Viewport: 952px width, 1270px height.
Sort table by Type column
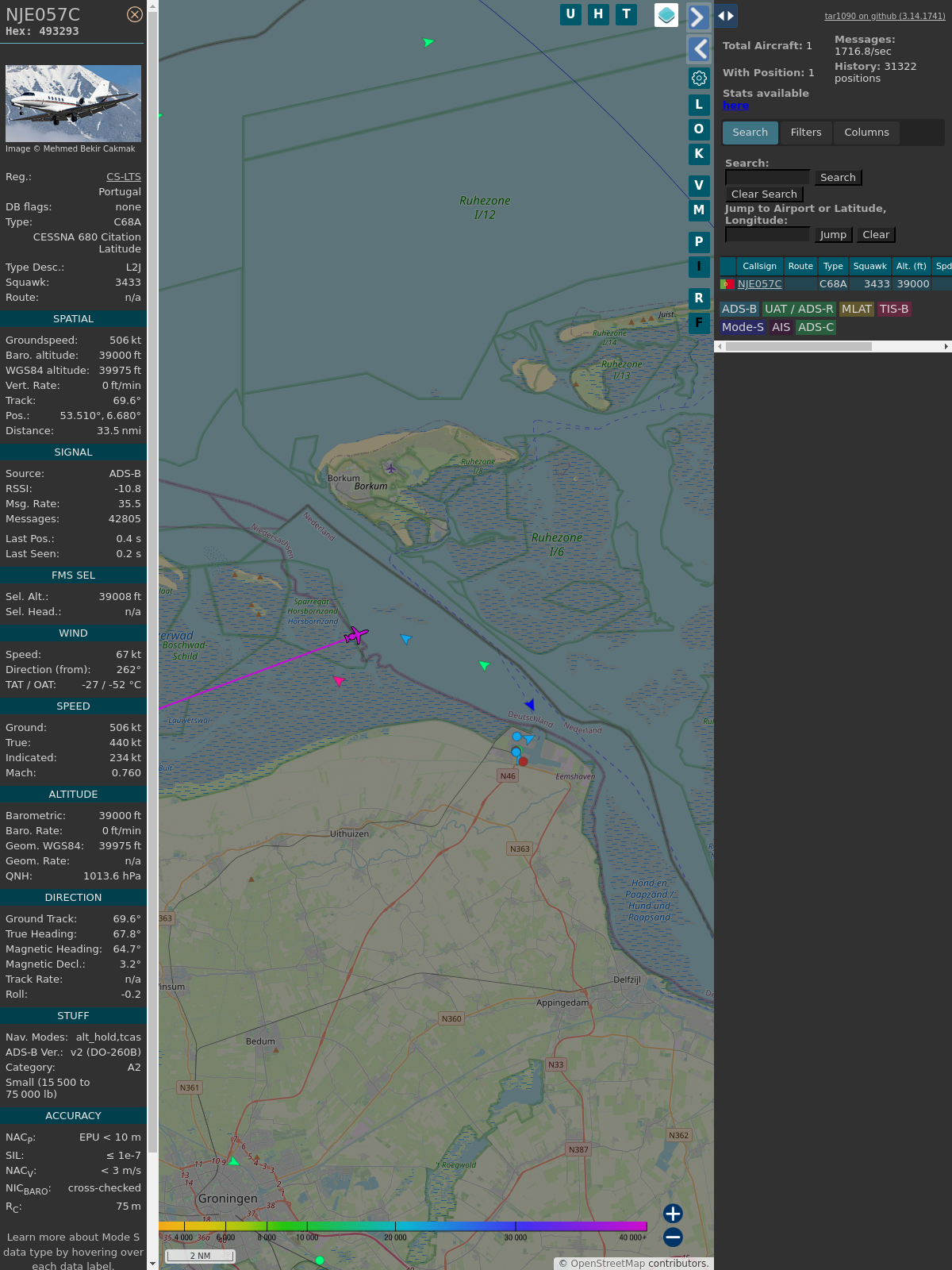pyautogui.click(x=833, y=267)
